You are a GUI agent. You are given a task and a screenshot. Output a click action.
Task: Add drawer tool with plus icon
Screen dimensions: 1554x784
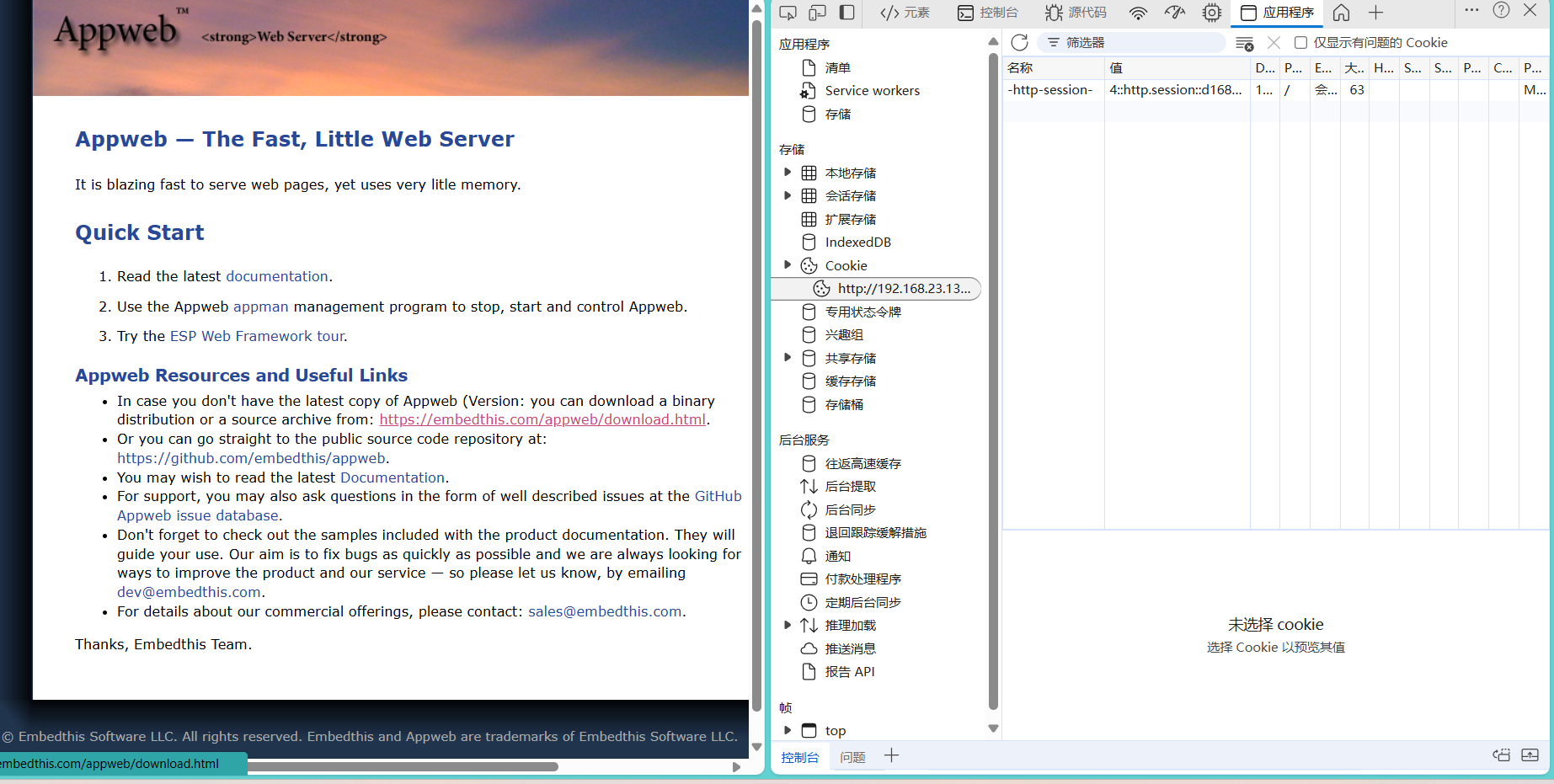pyautogui.click(x=891, y=756)
